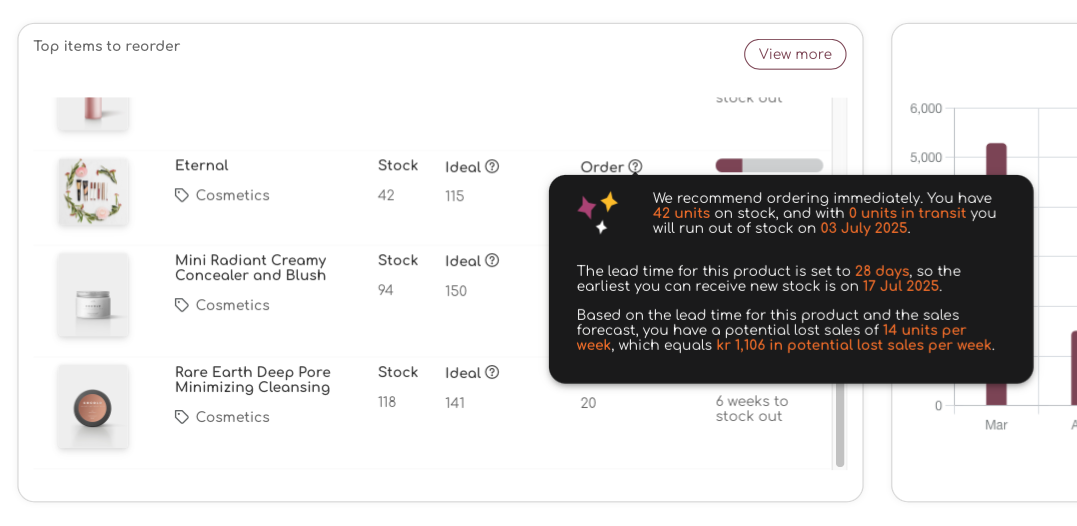Click tag icon under Rare Earth Deep Pore

[181, 417]
